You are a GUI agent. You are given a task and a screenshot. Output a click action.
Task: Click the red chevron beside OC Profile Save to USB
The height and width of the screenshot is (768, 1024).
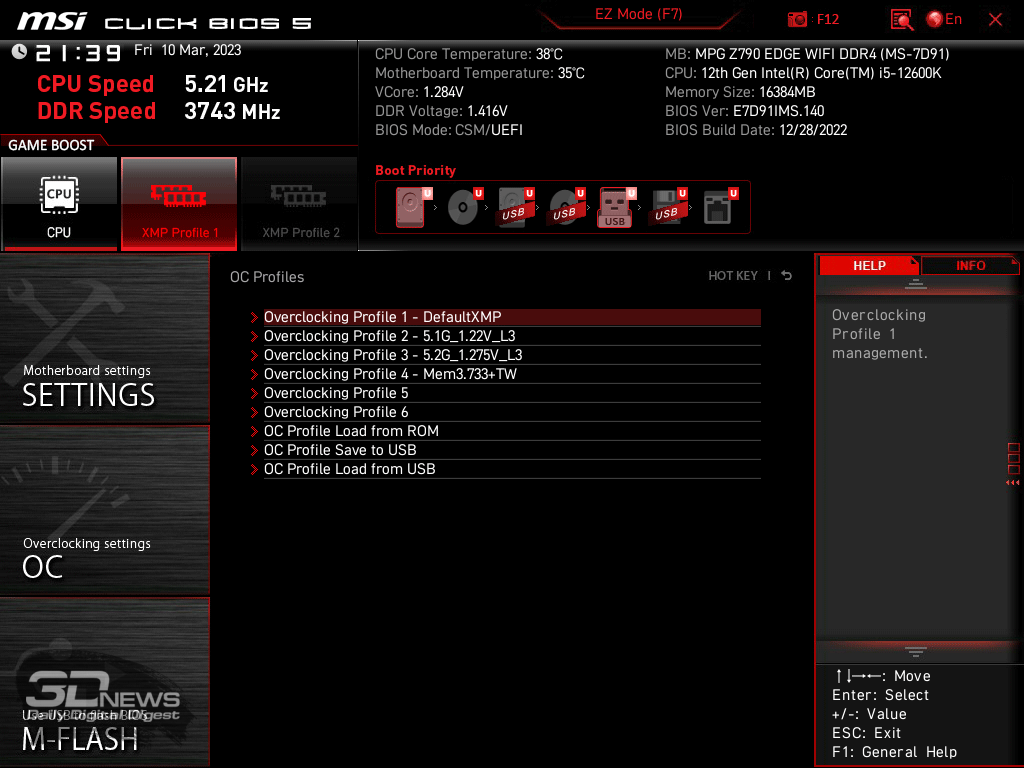[254, 450]
